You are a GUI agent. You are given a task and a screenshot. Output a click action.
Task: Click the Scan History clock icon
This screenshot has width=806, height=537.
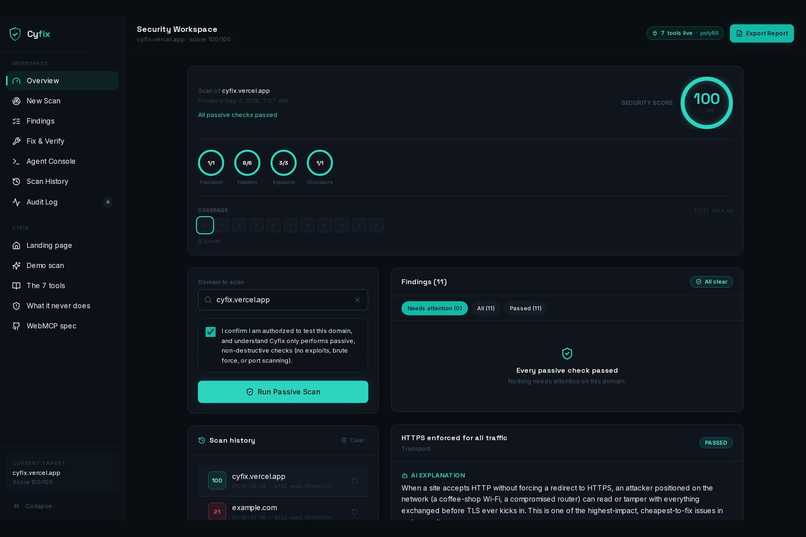16,181
